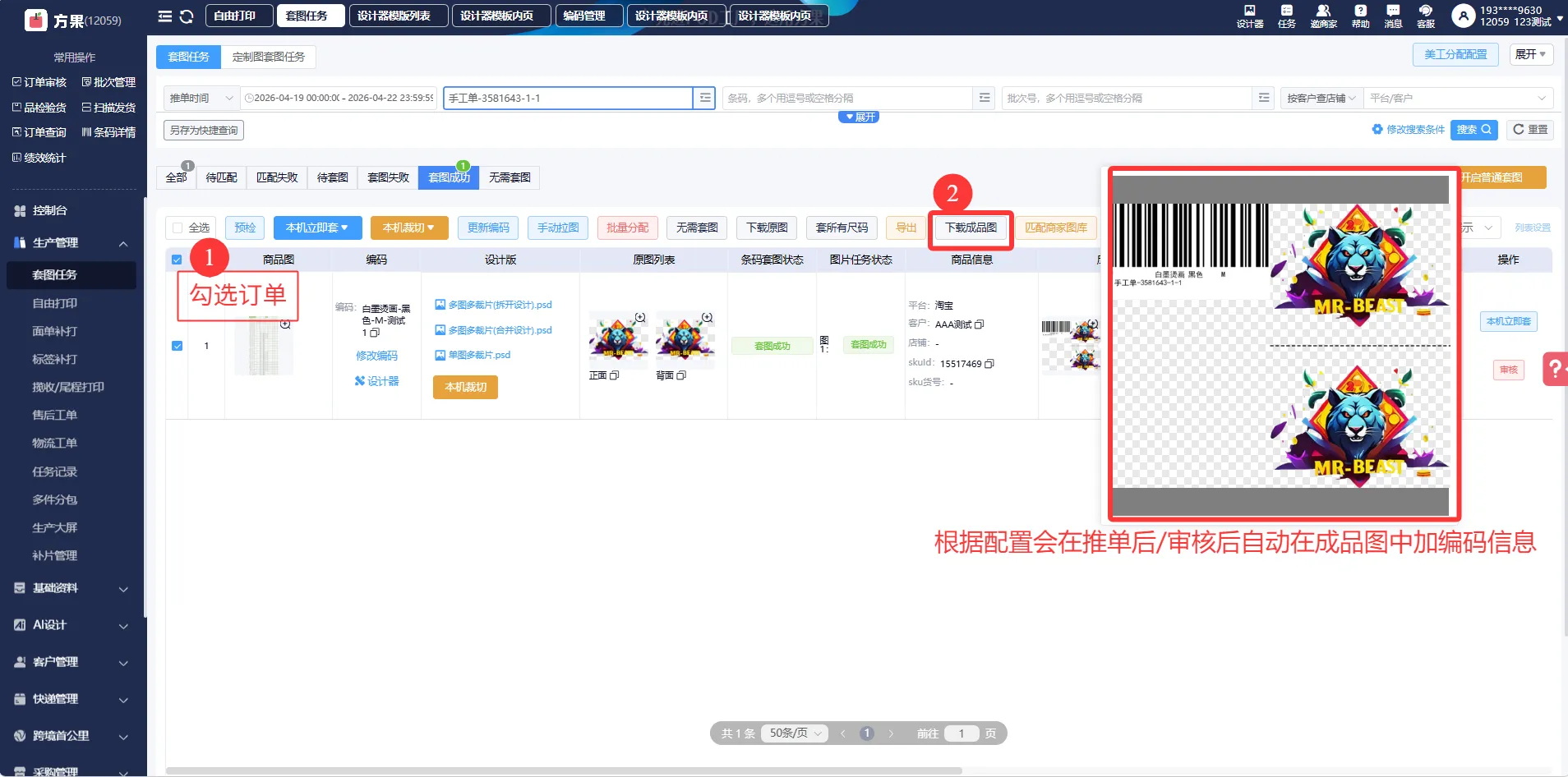
Task: Open the 客服 customer service icon
Action: coord(1426,16)
